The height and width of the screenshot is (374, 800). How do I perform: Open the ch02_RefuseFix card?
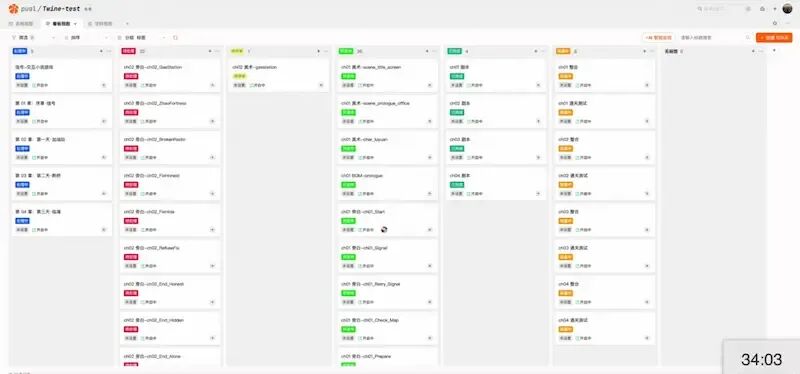click(170, 256)
